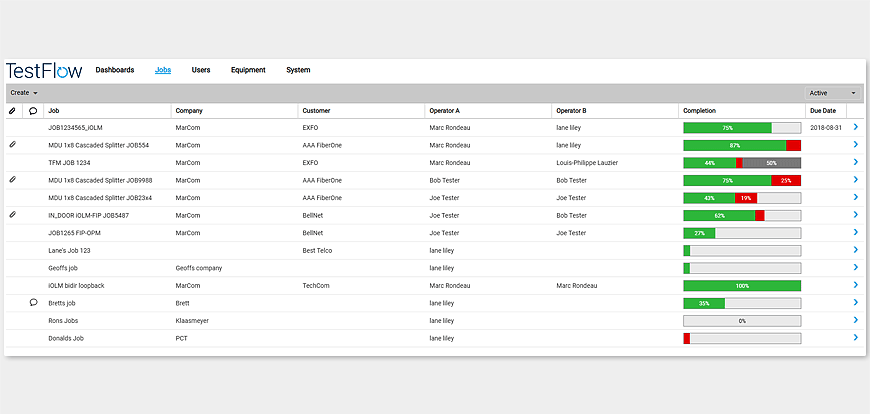Screen dimensions: 870x414
Task: Click company cell Brett
Action: tap(183, 304)
